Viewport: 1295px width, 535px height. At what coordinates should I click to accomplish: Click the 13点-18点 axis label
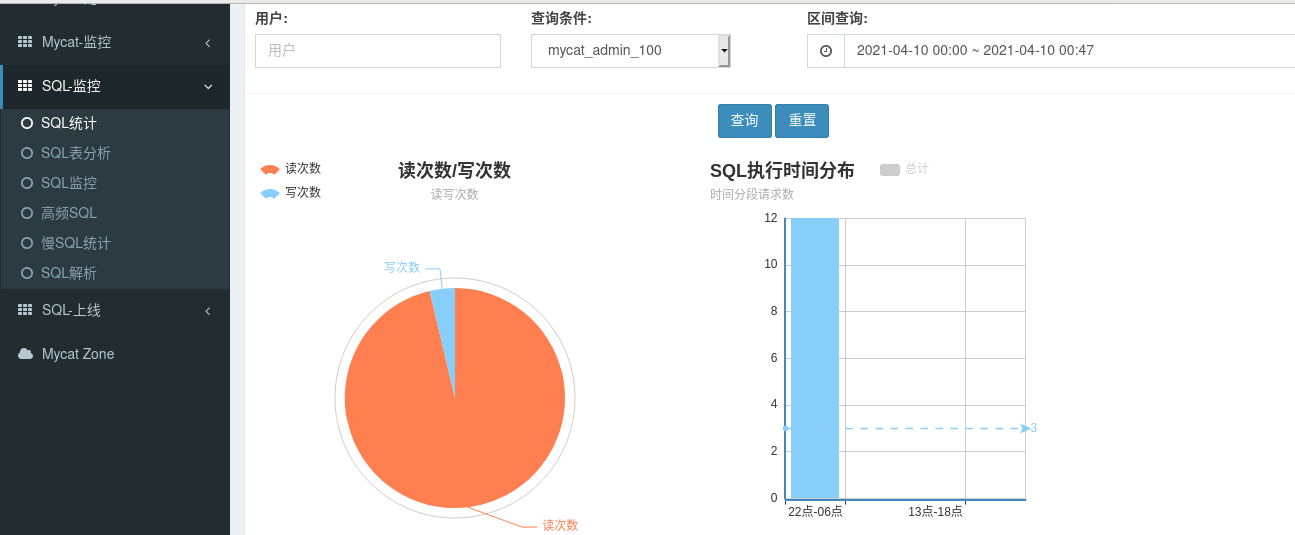[935, 512]
